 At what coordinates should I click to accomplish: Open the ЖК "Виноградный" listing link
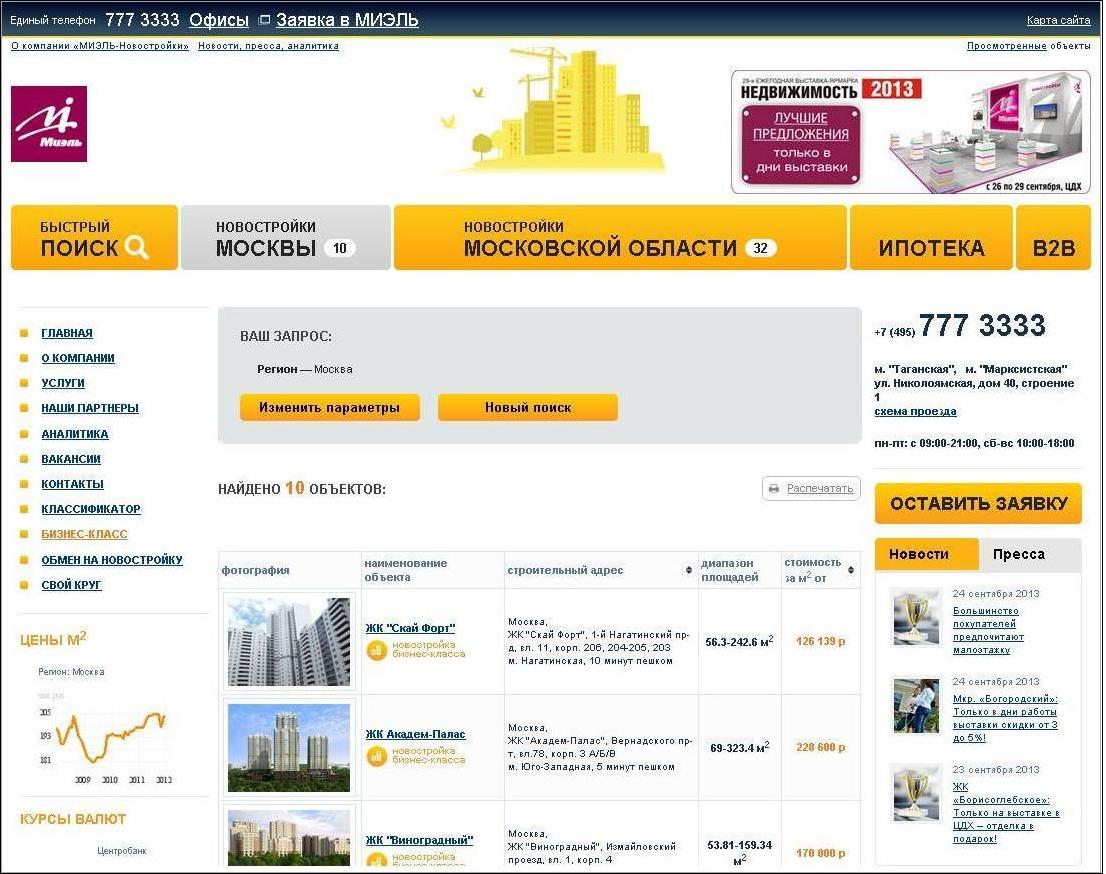coord(419,840)
